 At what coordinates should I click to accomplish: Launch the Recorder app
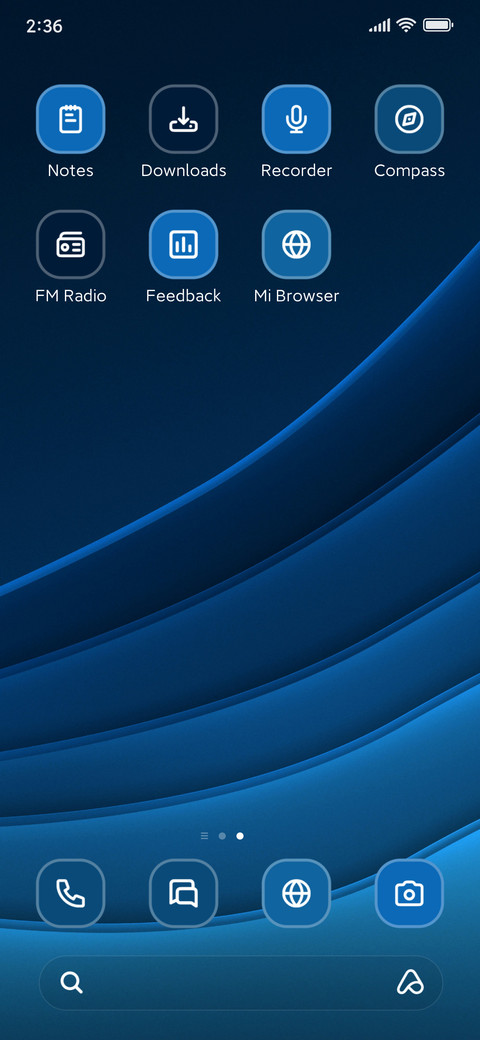(x=296, y=119)
